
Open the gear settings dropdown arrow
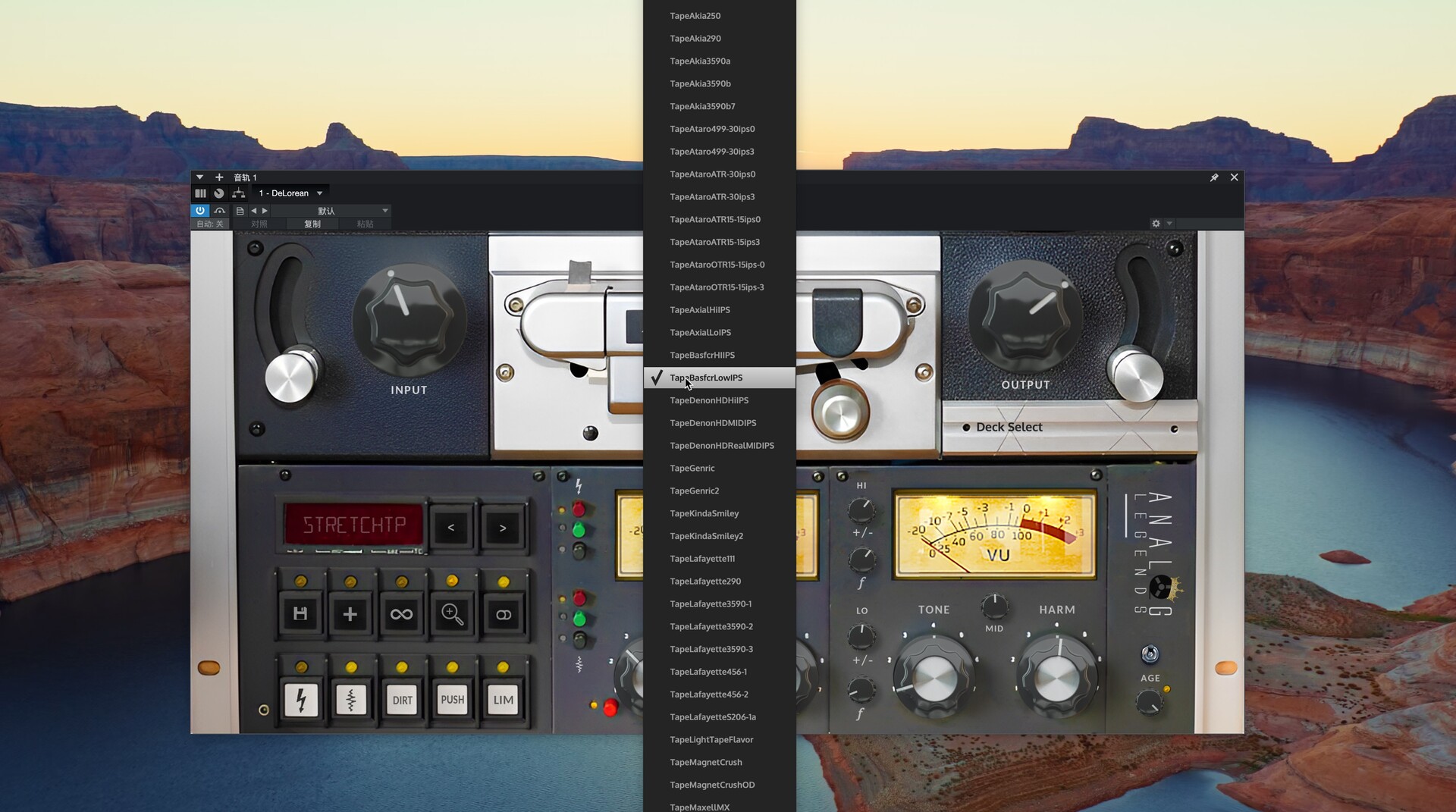click(x=1169, y=224)
